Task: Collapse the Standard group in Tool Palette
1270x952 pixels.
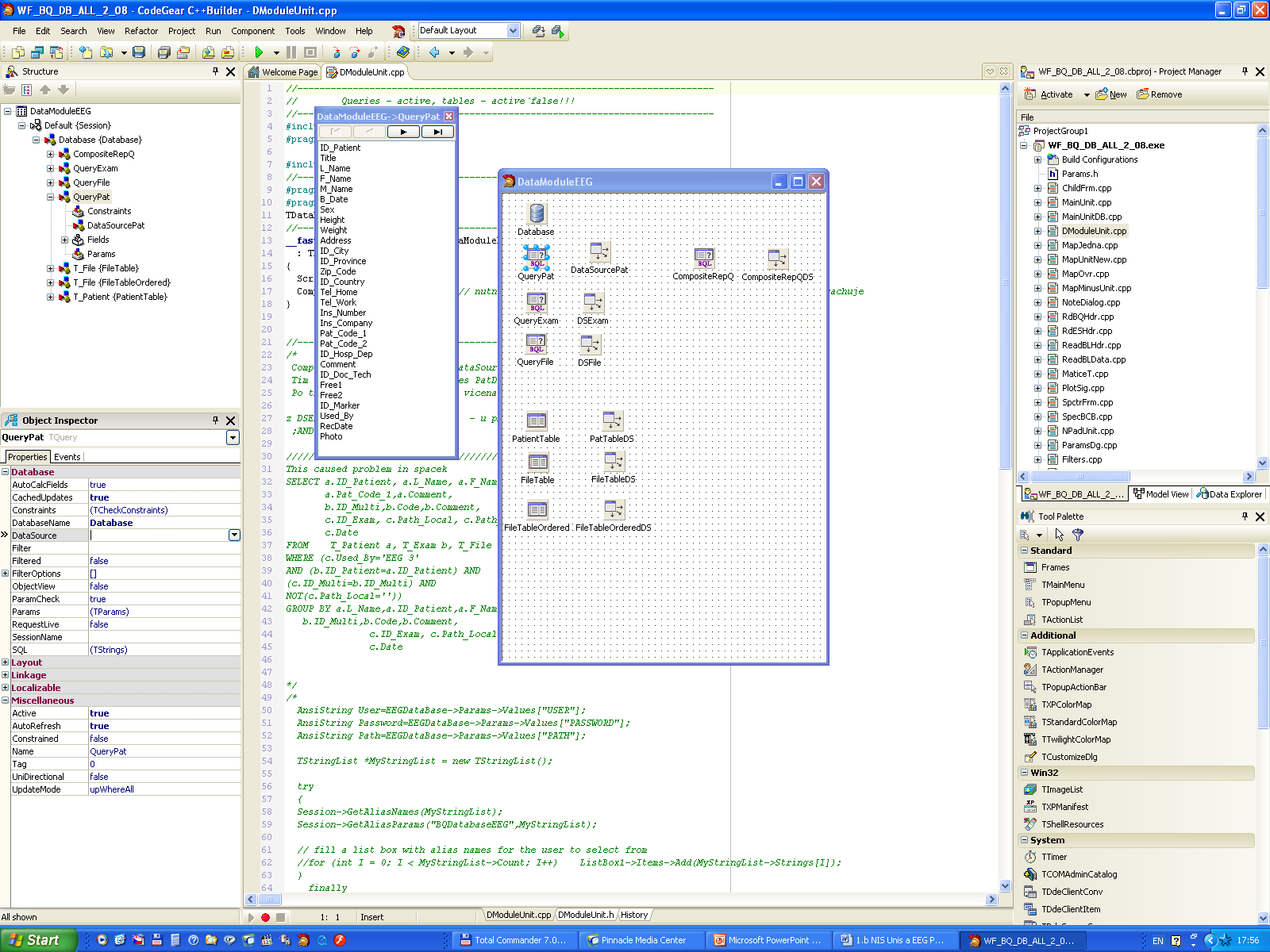Action: 1024,551
